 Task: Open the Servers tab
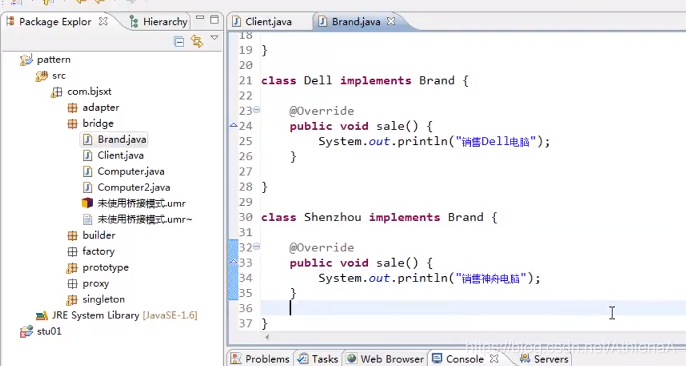[x=544, y=359]
